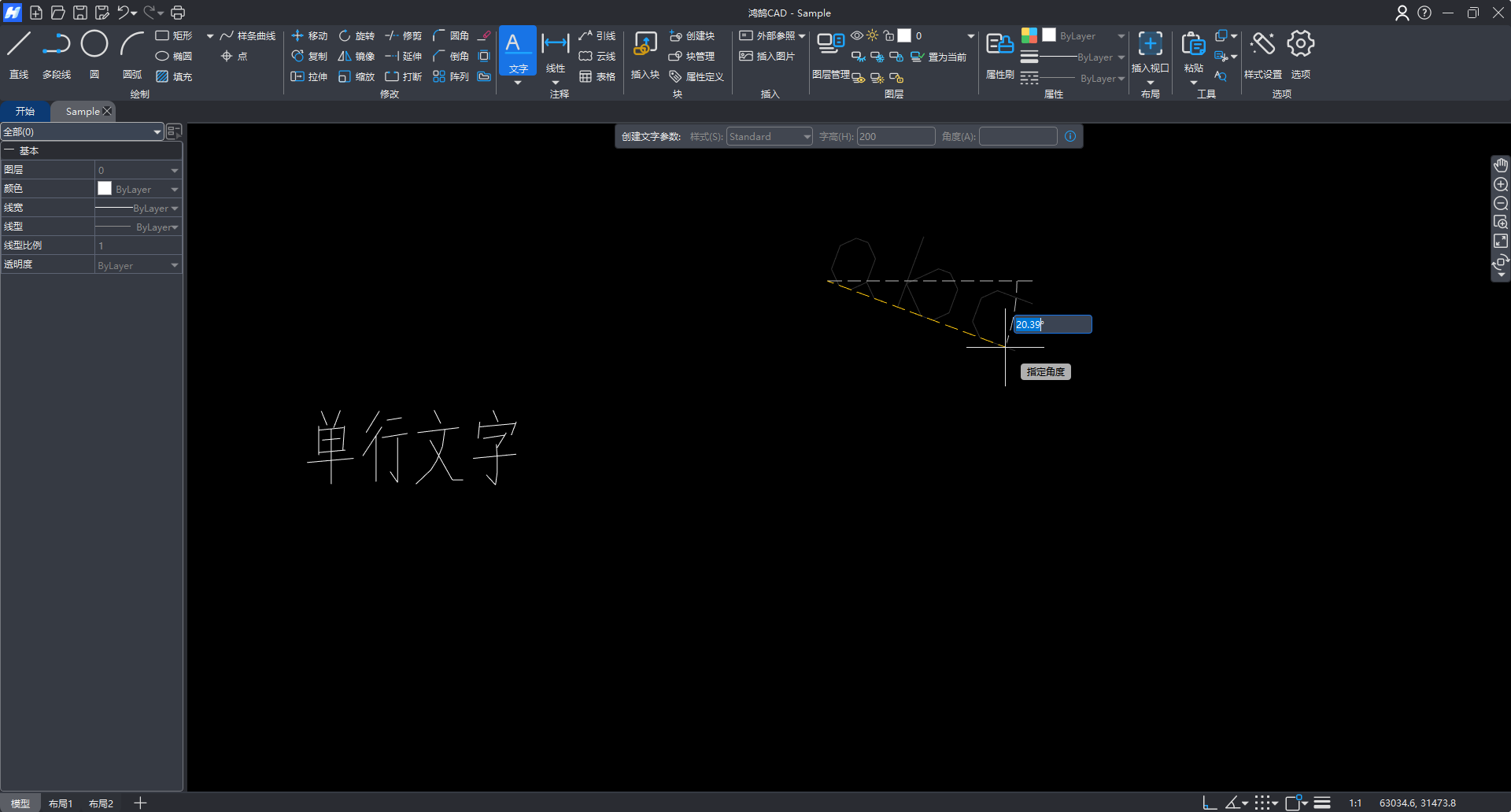Switch to the 开始 start tab
The width and height of the screenshot is (1511, 812).
[25, 112]
